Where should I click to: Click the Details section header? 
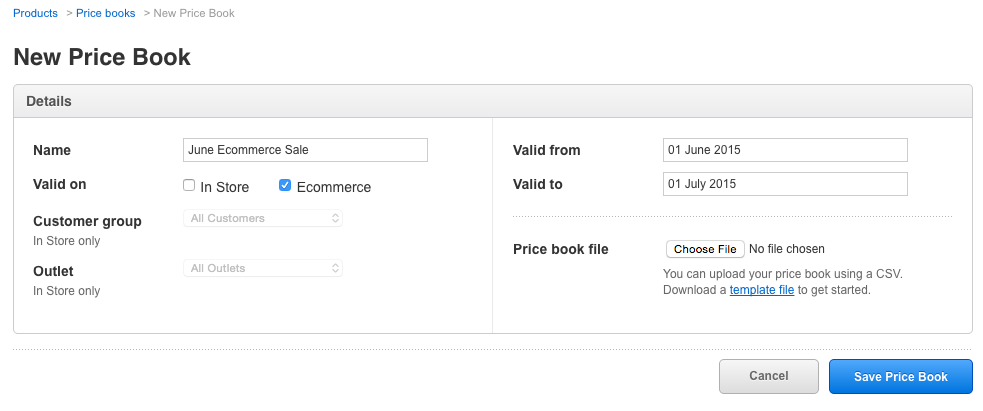click(x=49, y=101)
